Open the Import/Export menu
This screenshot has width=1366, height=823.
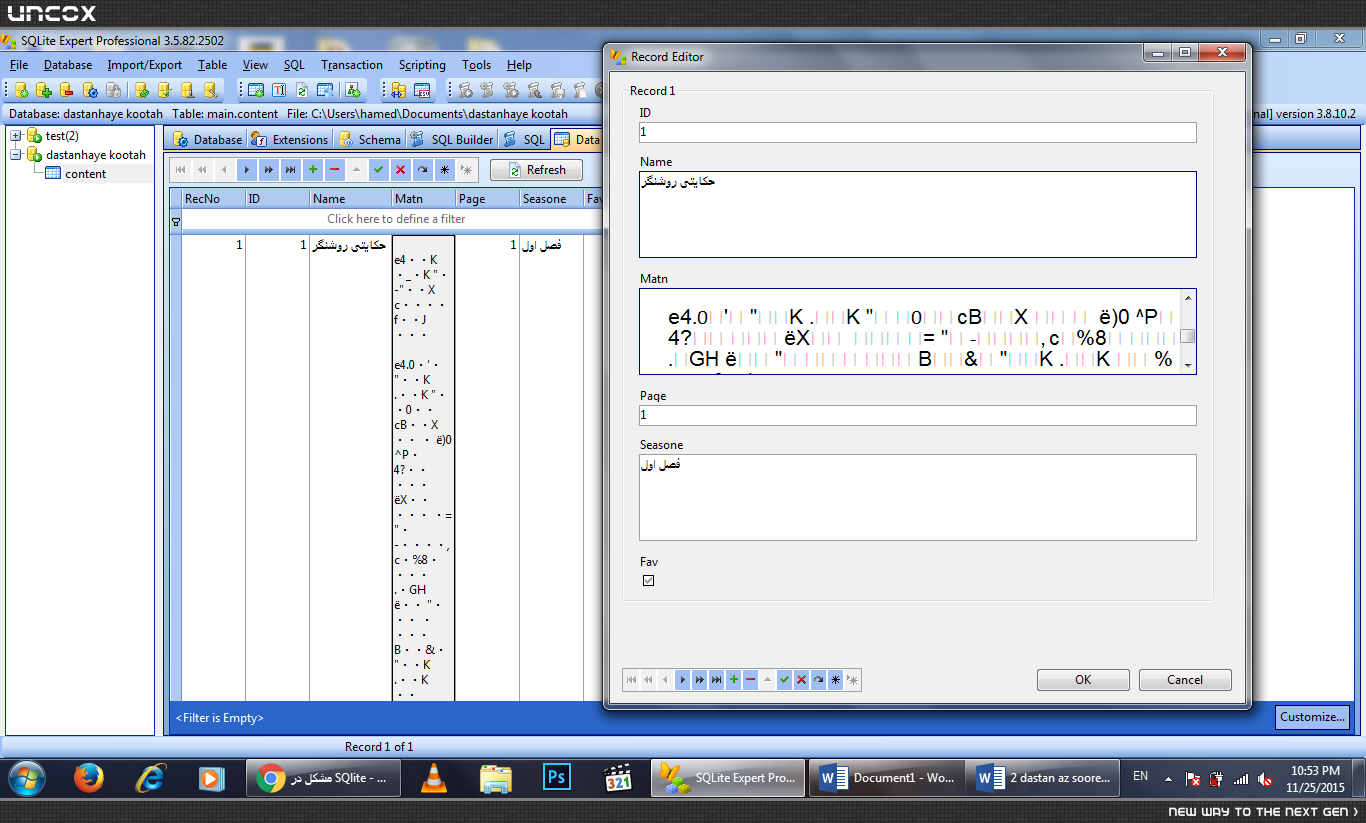click(x=145, y=65)
